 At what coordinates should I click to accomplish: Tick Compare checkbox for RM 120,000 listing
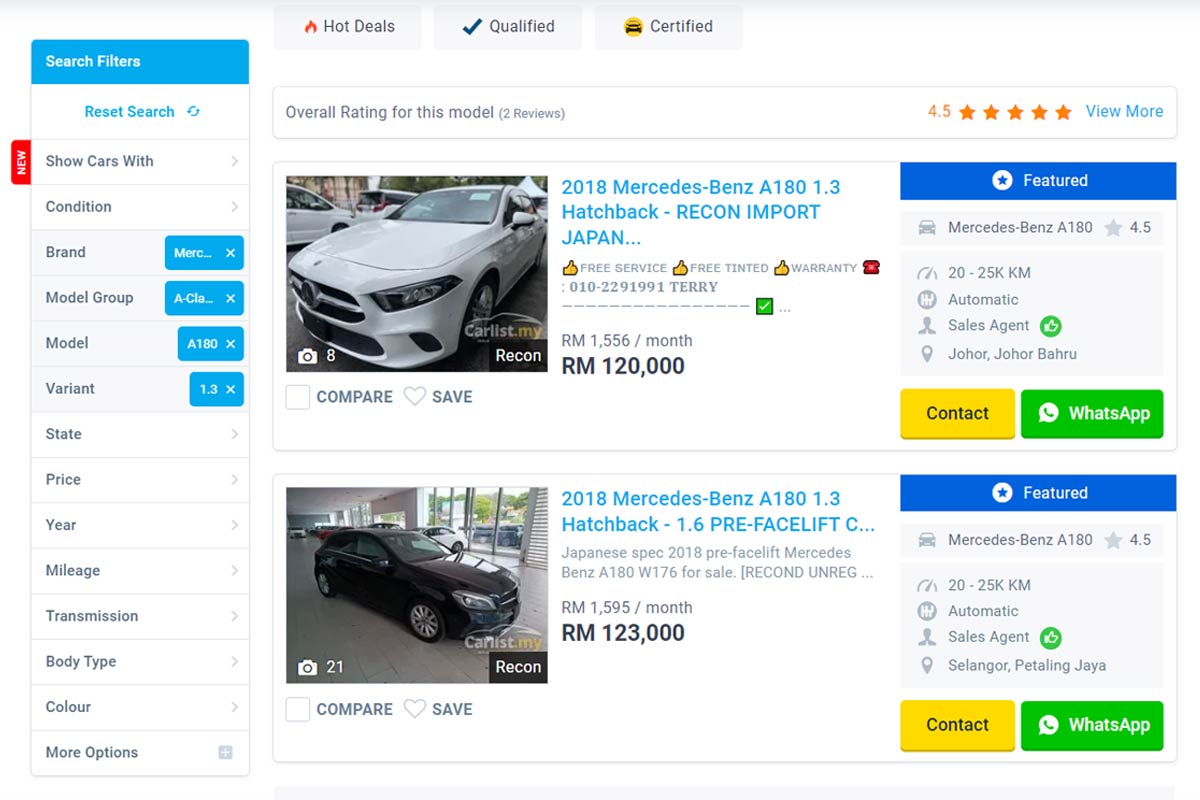click(x=298, y=397)
